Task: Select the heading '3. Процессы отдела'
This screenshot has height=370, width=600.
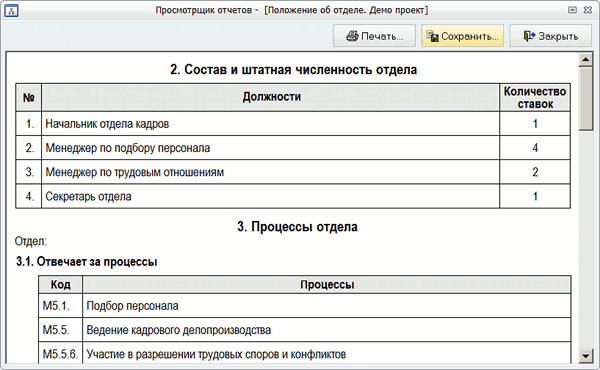Action: pos(297,227)
